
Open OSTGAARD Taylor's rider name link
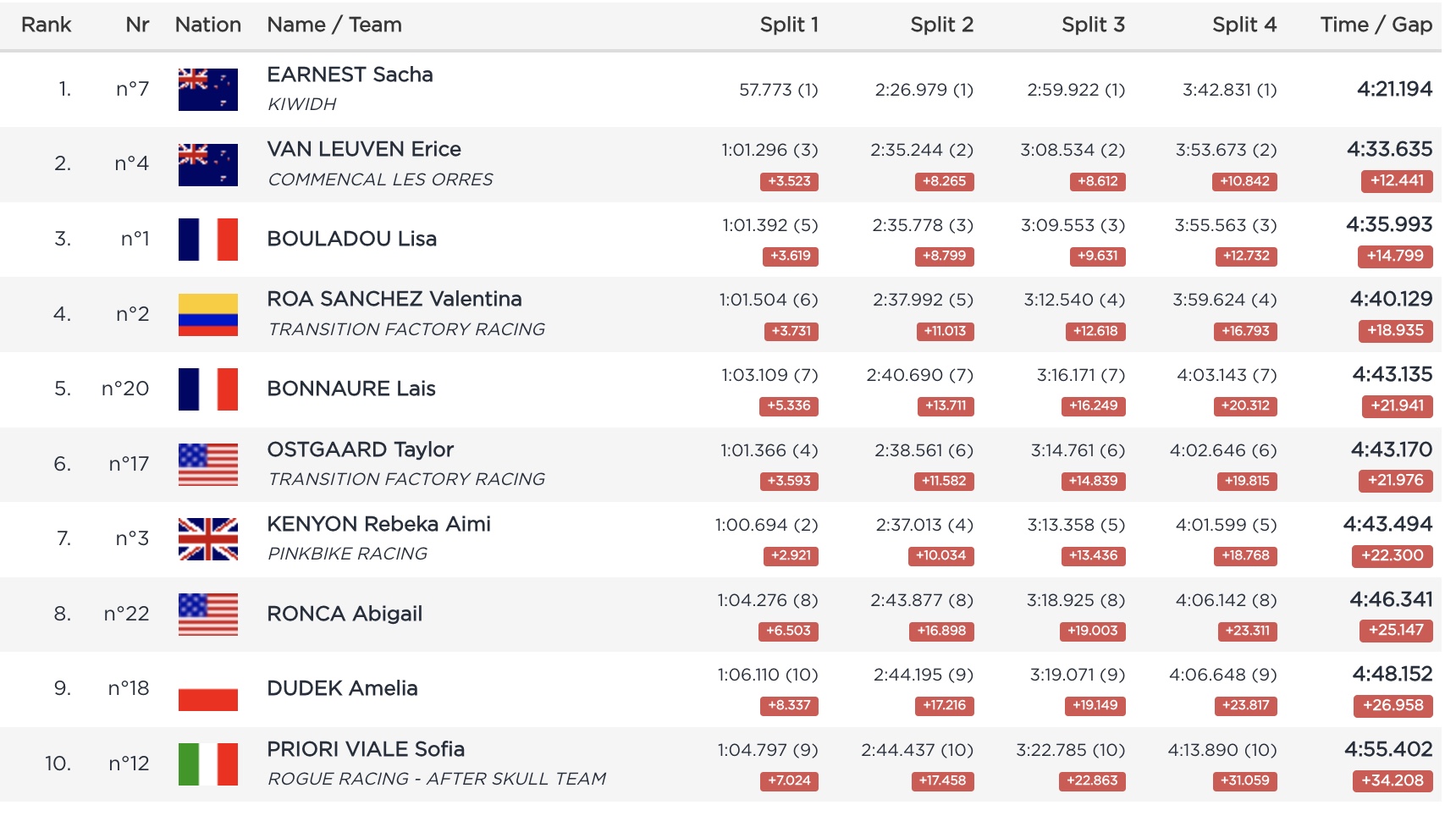360,449
